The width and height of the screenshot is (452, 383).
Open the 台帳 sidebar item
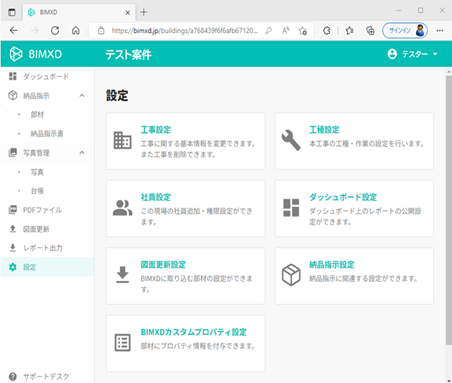37,191
